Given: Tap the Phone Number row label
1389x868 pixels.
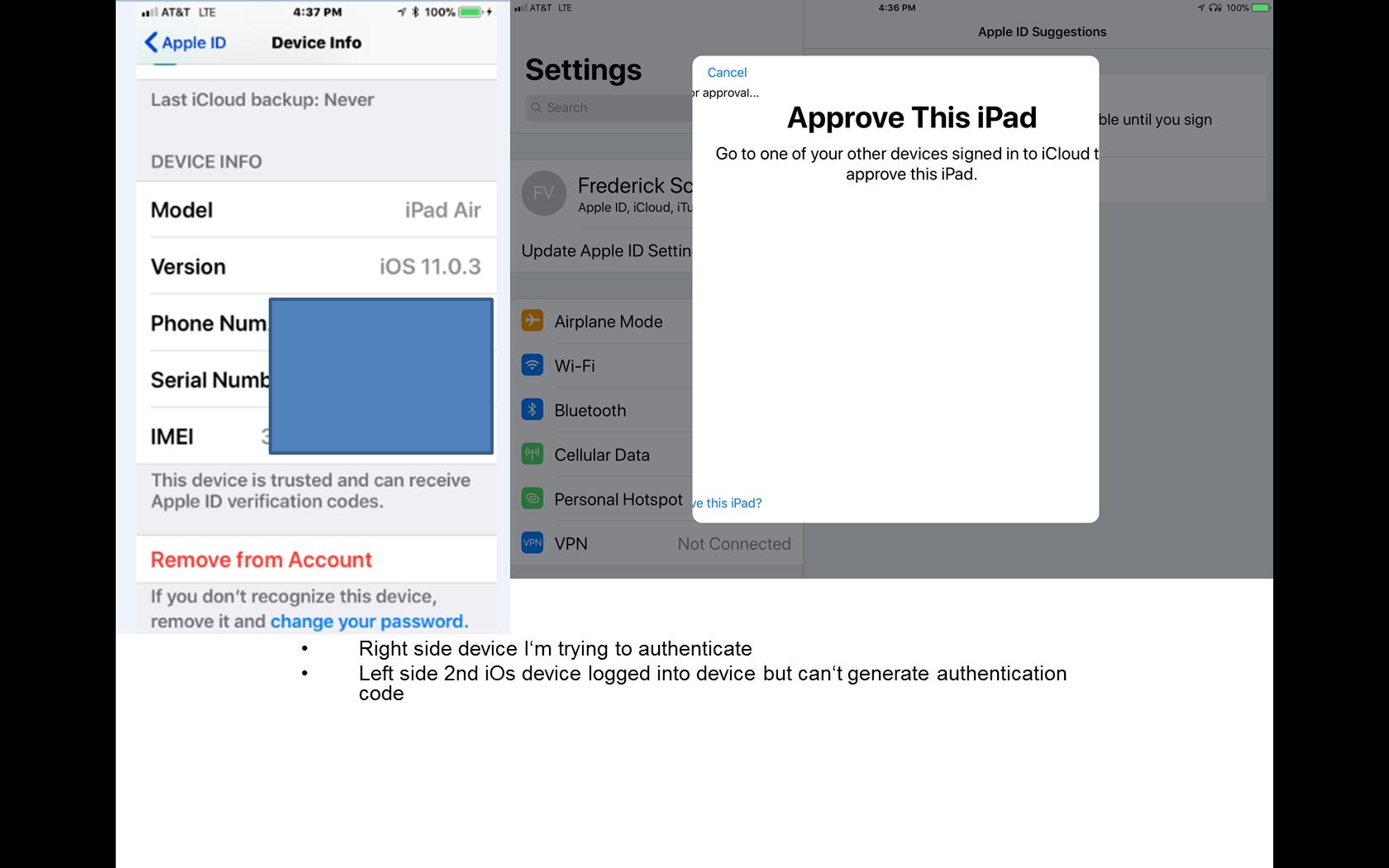Looking at the screenshot, I should coord(209,323).
